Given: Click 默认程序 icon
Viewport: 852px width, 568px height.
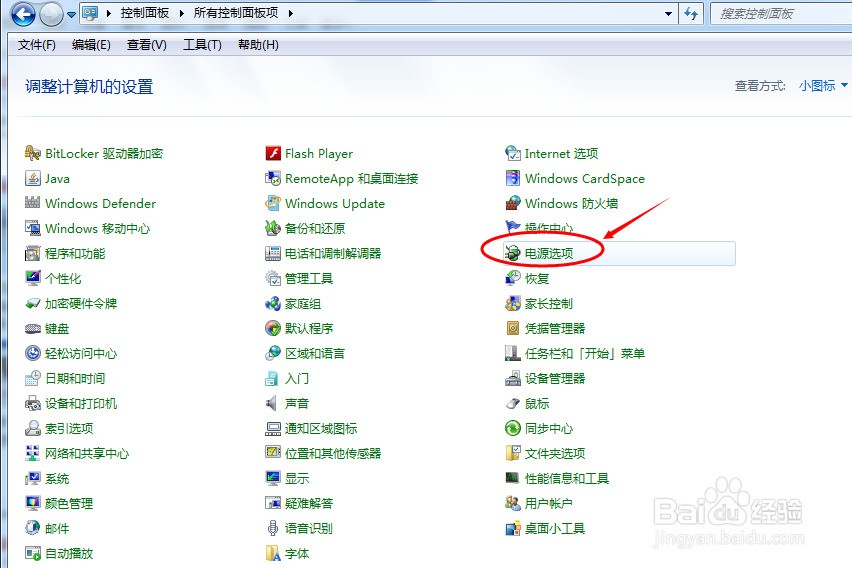Looking at the screenshot, I should pyautogui.click(x=273, y=328).
